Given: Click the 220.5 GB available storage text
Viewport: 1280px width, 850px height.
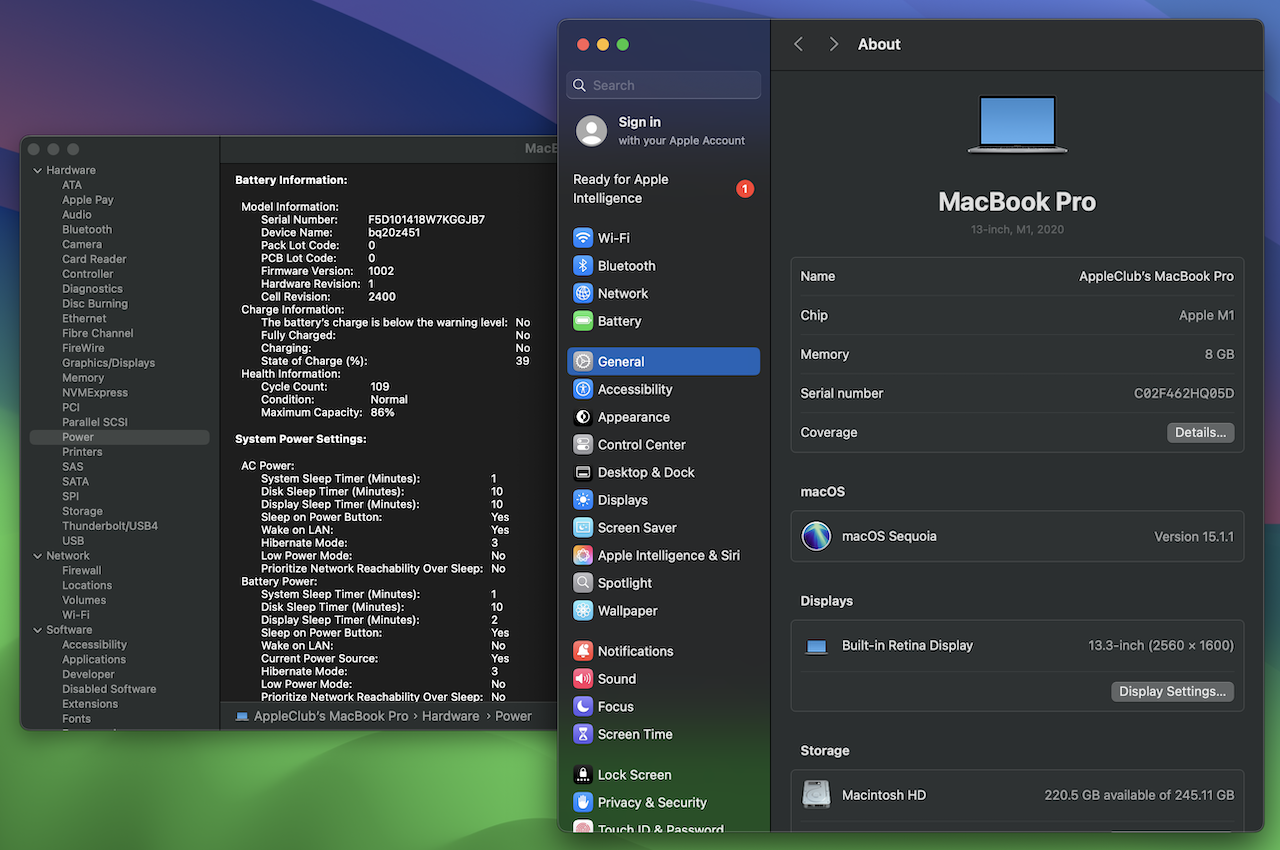Looking at the screenshot, I should tap(1139, 795).
